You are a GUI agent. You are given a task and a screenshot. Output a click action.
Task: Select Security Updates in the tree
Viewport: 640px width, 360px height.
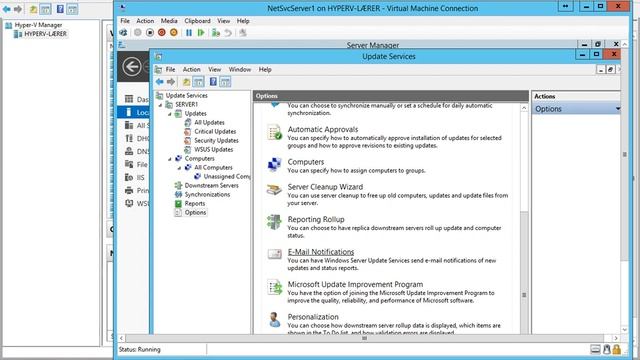tap(216, 140)
